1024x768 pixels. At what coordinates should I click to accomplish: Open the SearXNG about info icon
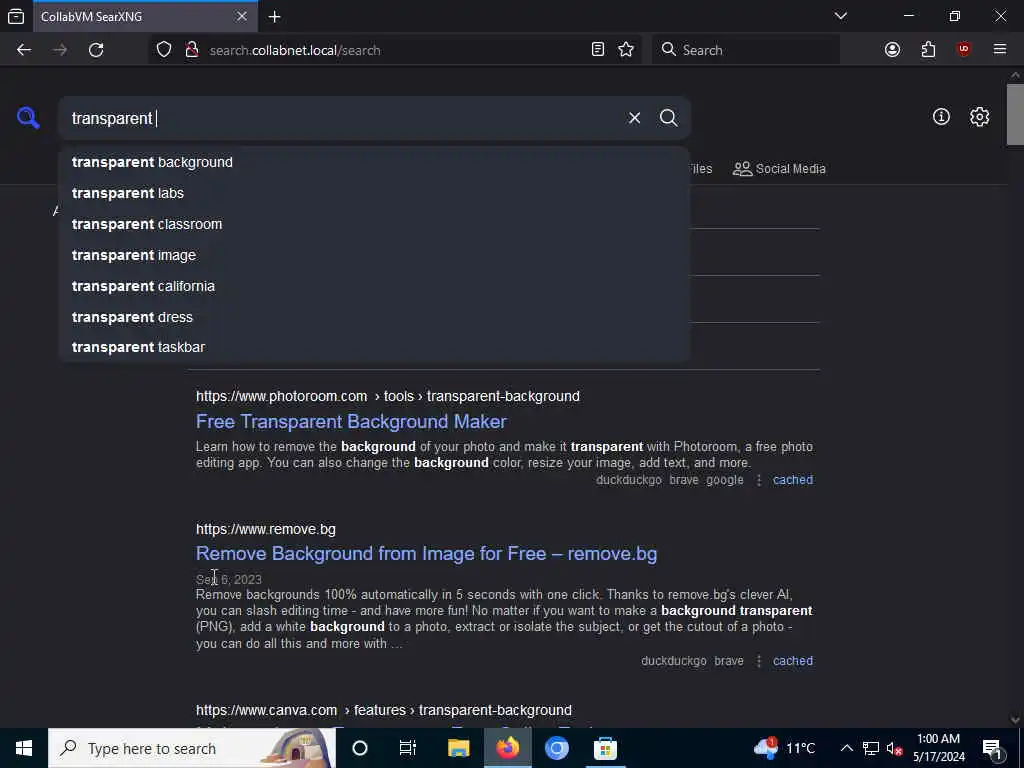(941, 117)
